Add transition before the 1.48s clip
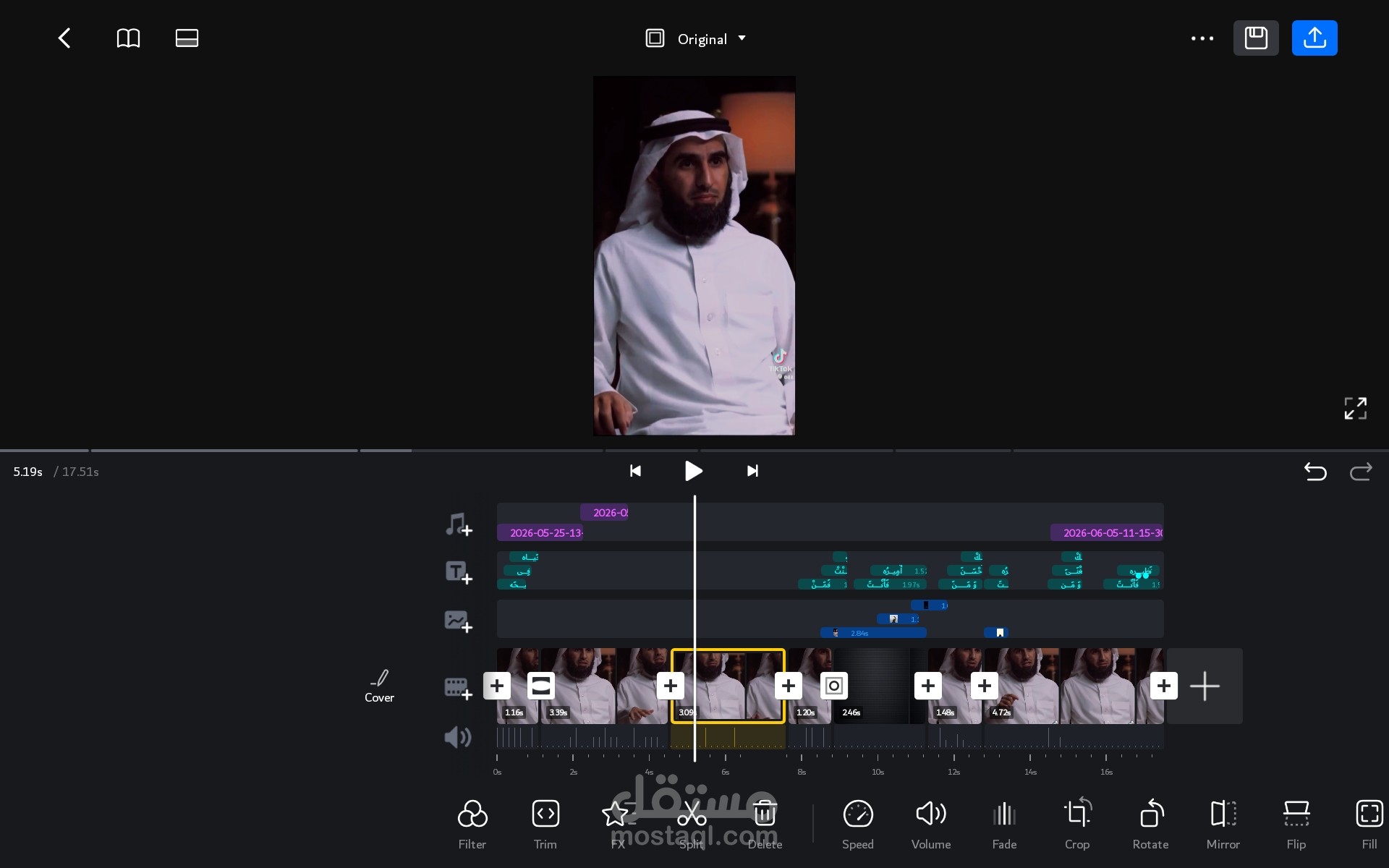 [x=928, y=686]
